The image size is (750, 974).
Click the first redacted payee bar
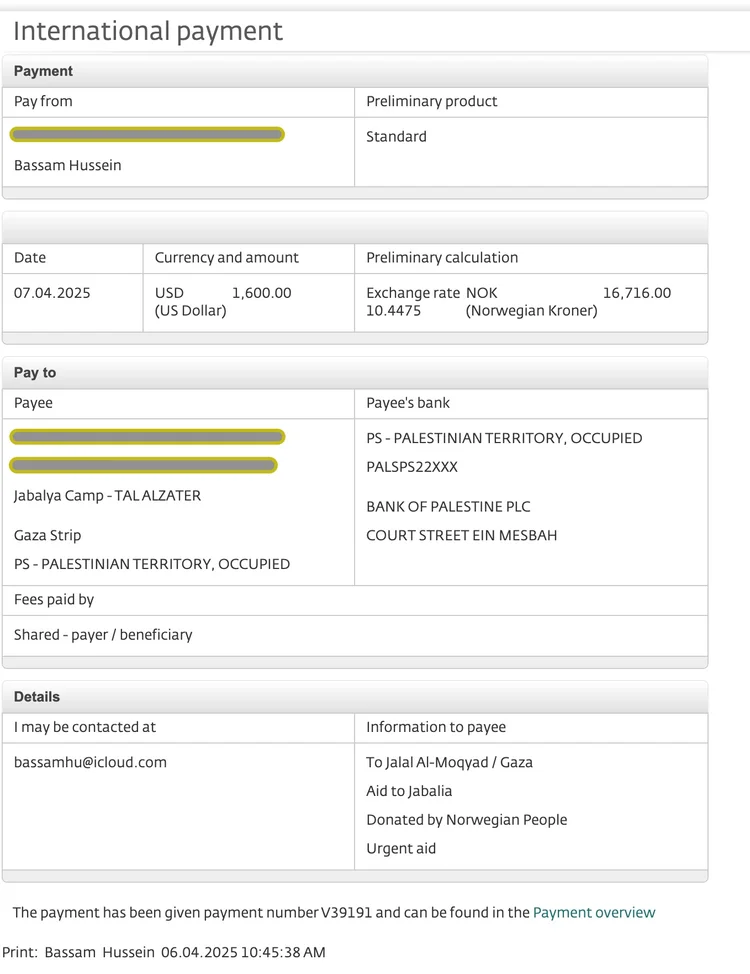coord(147,436)
